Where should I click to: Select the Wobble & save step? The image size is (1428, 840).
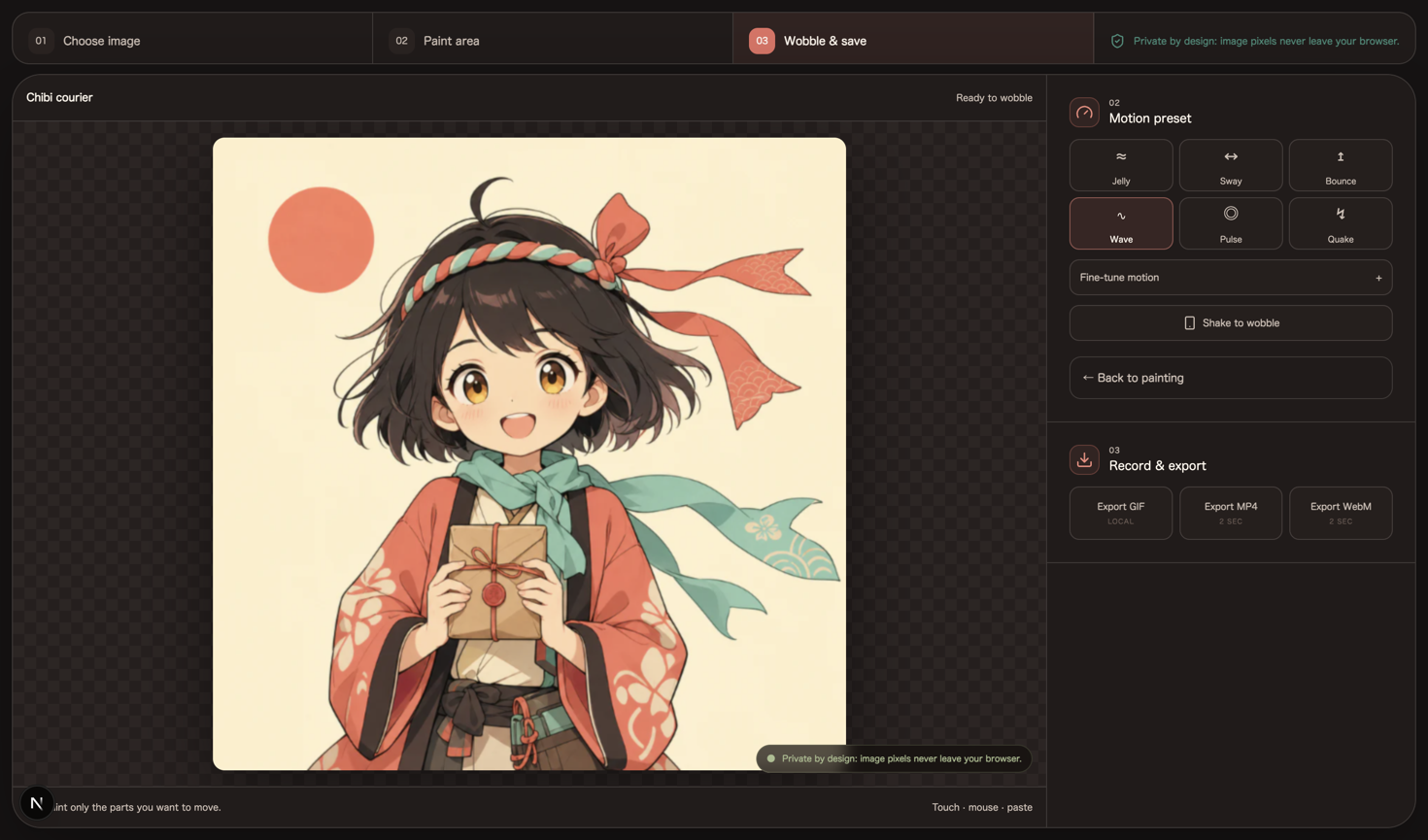(913, 40)
